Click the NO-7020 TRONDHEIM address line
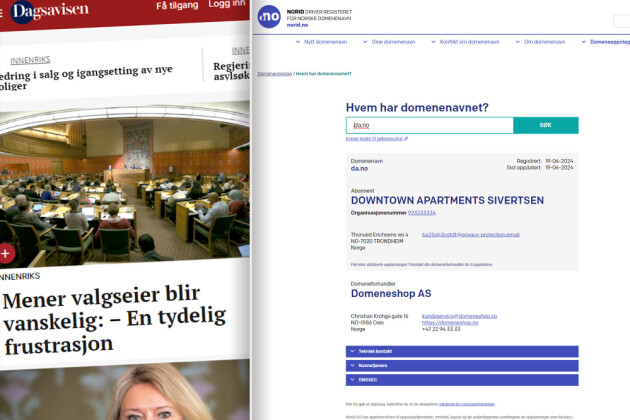The image size is (630, 420). (377, 241)
